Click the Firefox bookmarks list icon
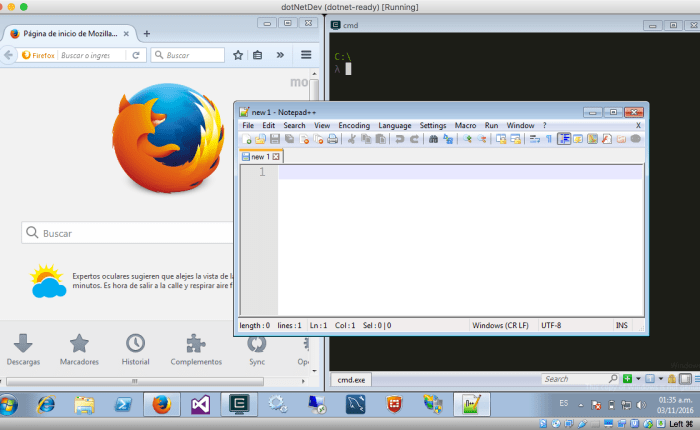 [258, 55]
